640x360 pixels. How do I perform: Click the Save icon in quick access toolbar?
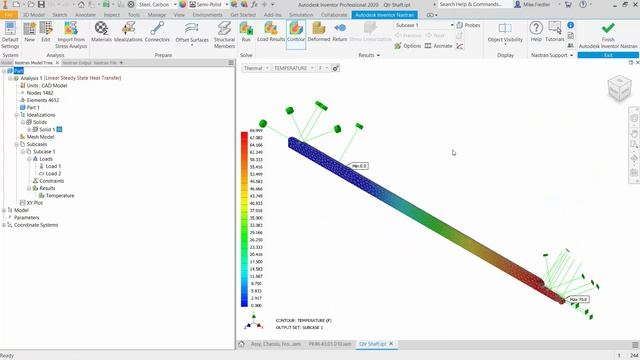(x=41, y=4)
